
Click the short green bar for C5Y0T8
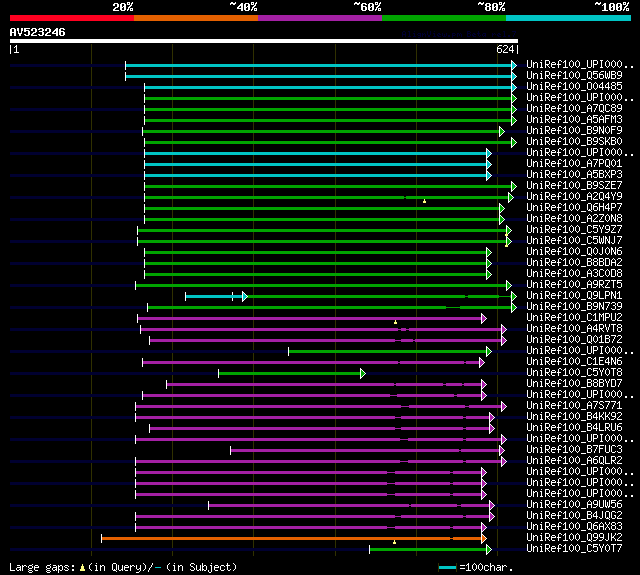coord(290,373)
